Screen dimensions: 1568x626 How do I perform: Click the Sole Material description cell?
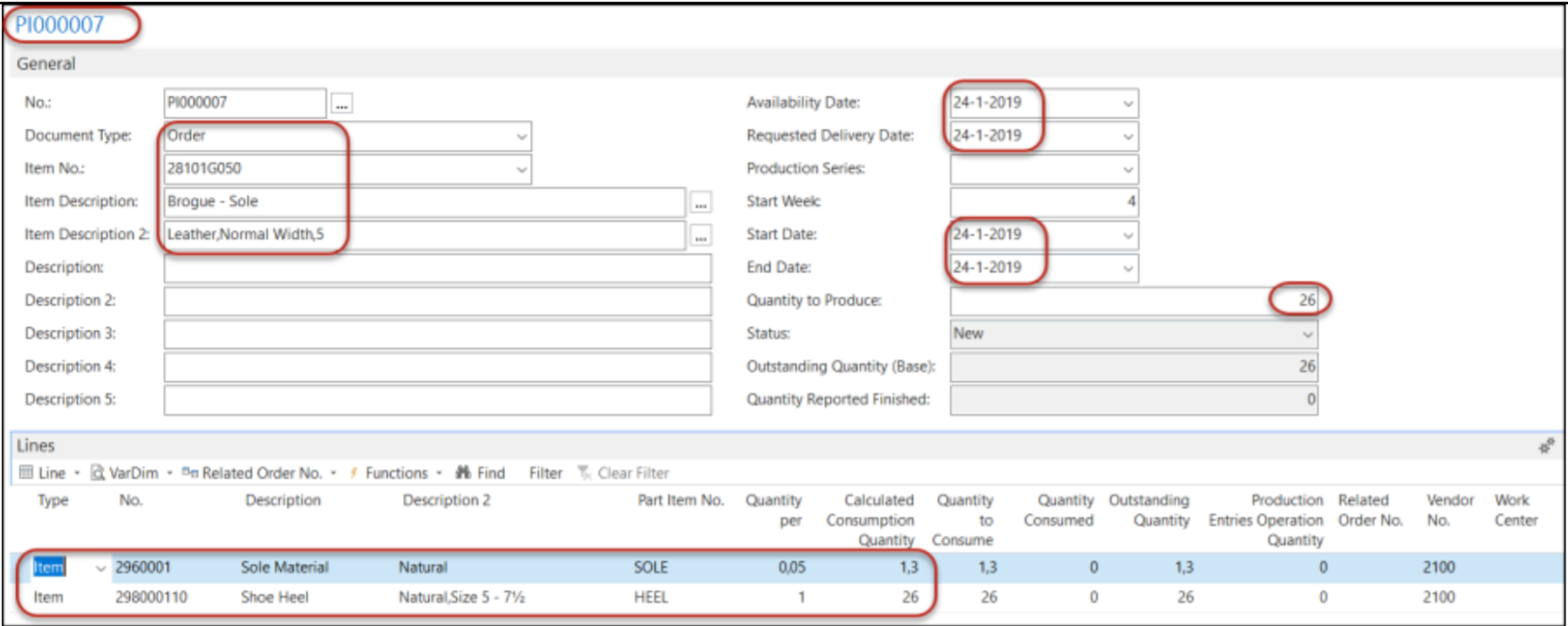click(285, 568)
